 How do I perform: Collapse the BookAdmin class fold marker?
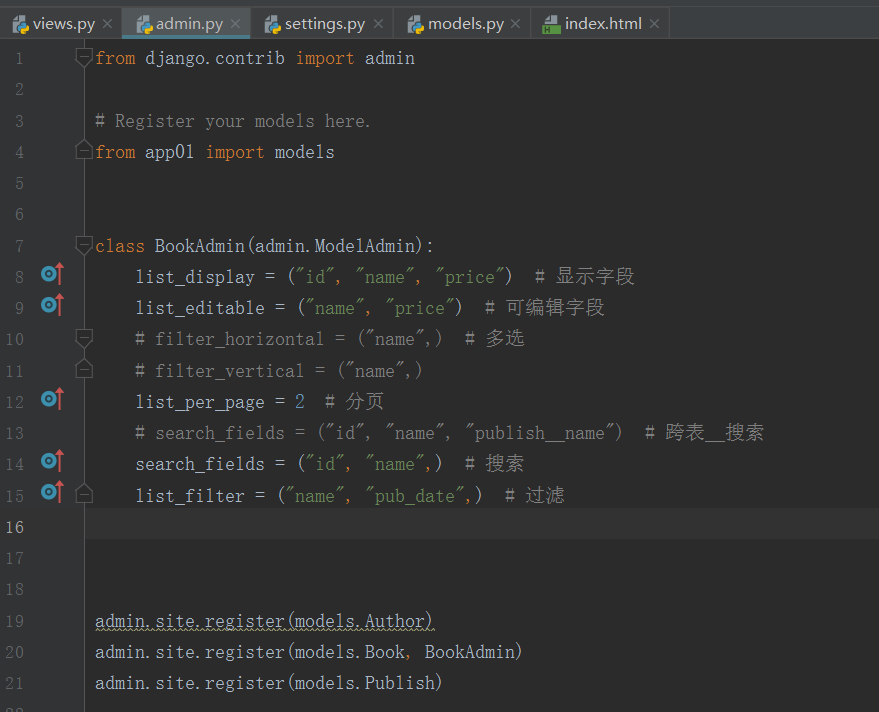pyautogui.click(x=84, y=246)
